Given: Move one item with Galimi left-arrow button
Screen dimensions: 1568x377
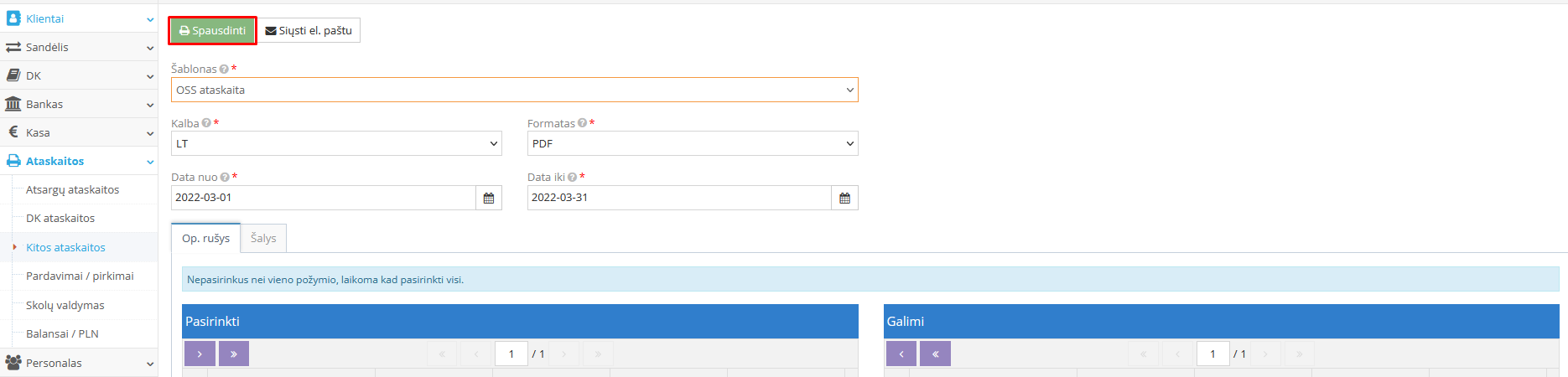Looking at the screenshot, I should click(901, 354).
